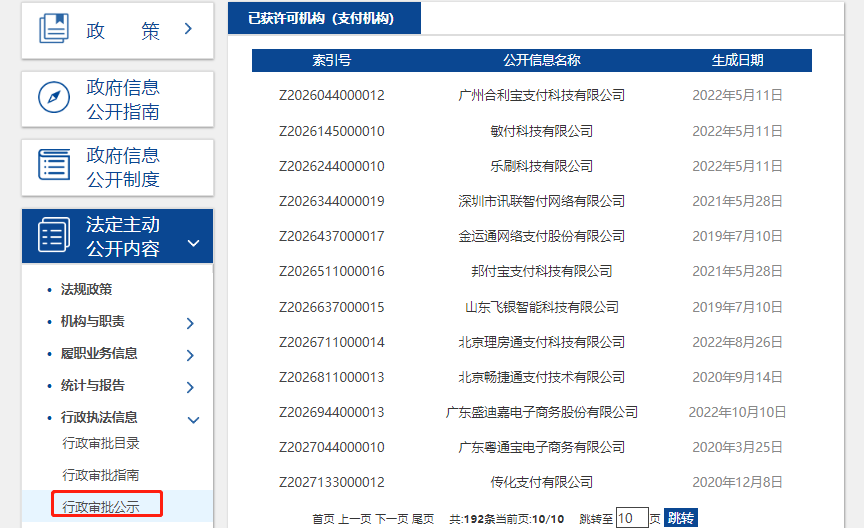Click the 索引号 column header
This screenshot has width=864, height=528.
[332, 60]
